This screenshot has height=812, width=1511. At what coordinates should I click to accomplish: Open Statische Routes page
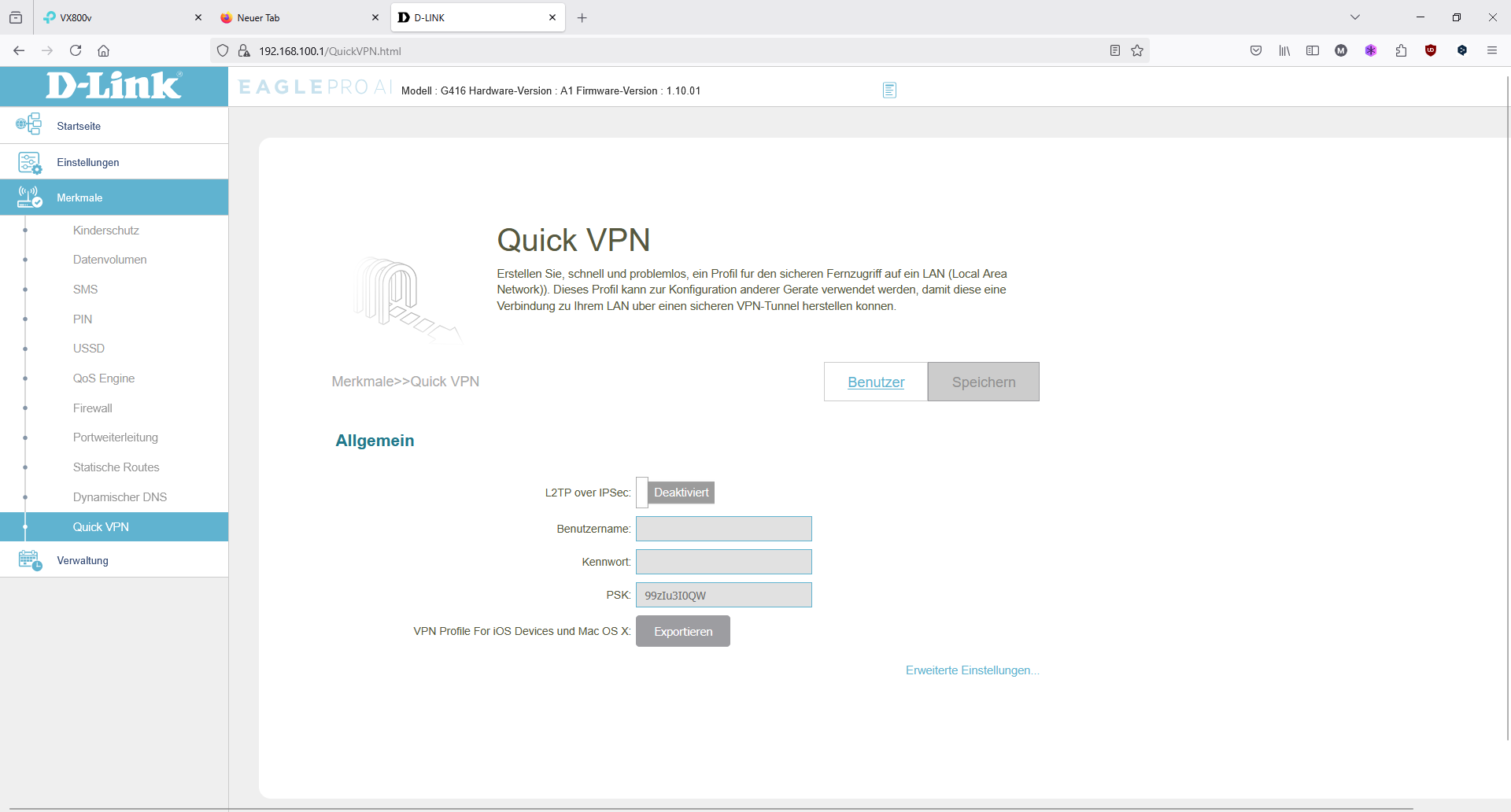point(116,467)
